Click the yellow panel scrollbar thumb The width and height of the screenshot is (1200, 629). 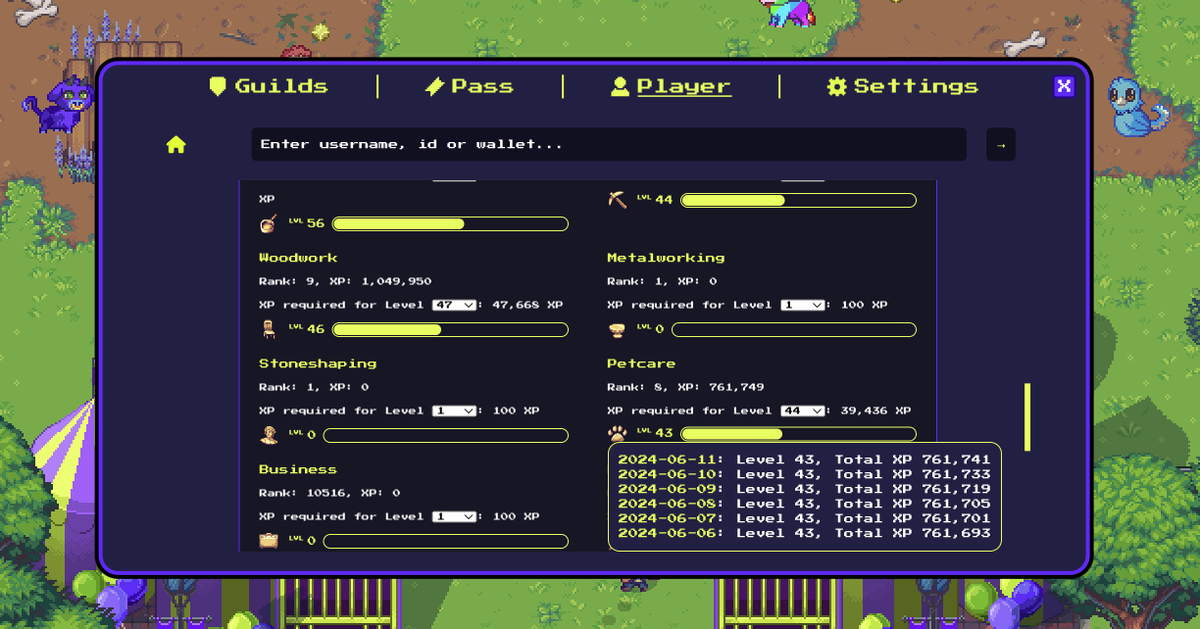pos(1027,417)
